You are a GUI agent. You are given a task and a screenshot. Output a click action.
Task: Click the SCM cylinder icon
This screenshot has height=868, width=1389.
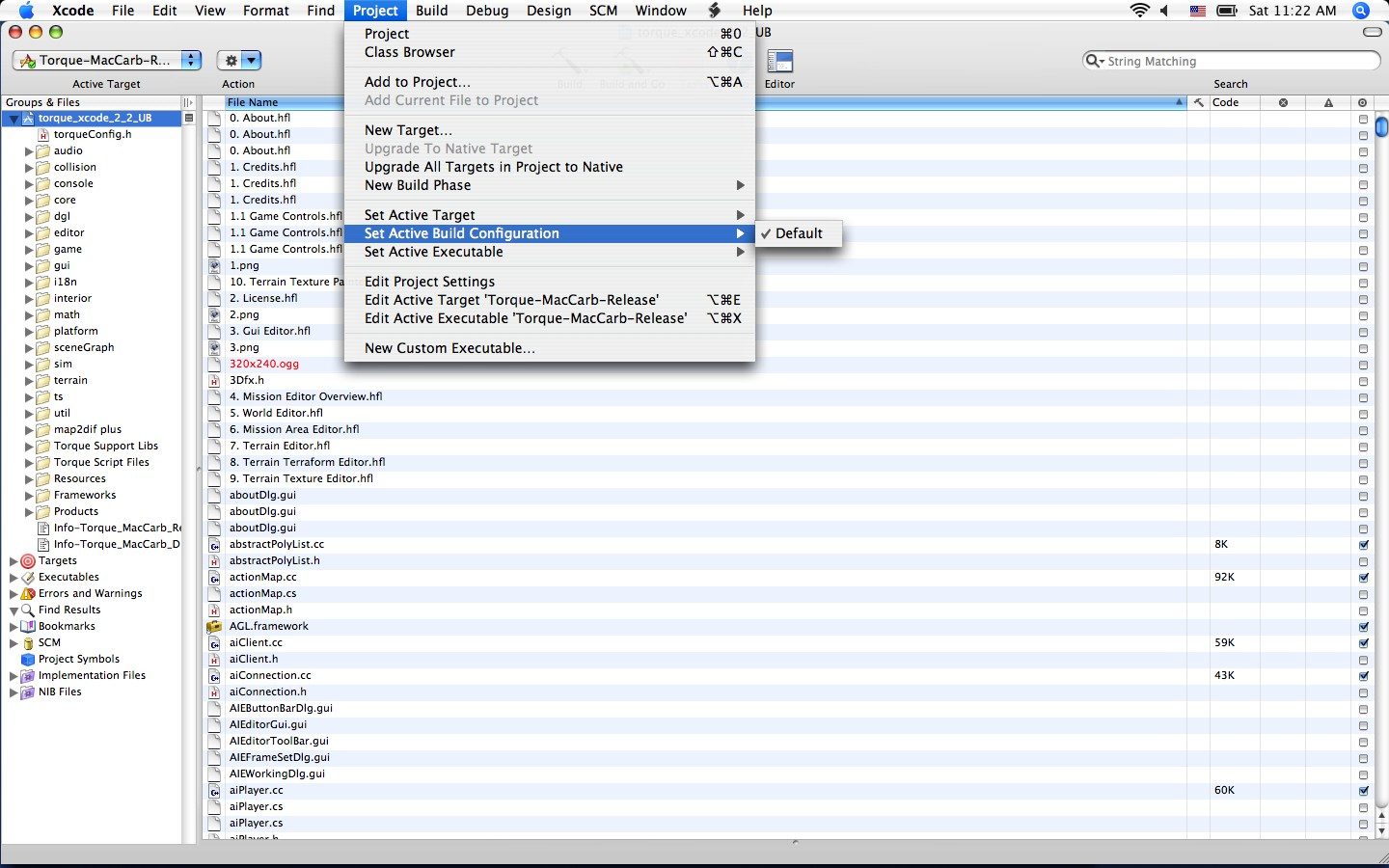tap(28, 643)
